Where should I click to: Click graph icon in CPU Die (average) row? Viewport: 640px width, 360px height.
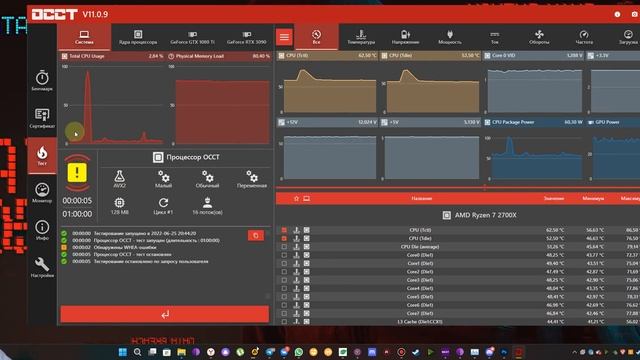point(307,247)
